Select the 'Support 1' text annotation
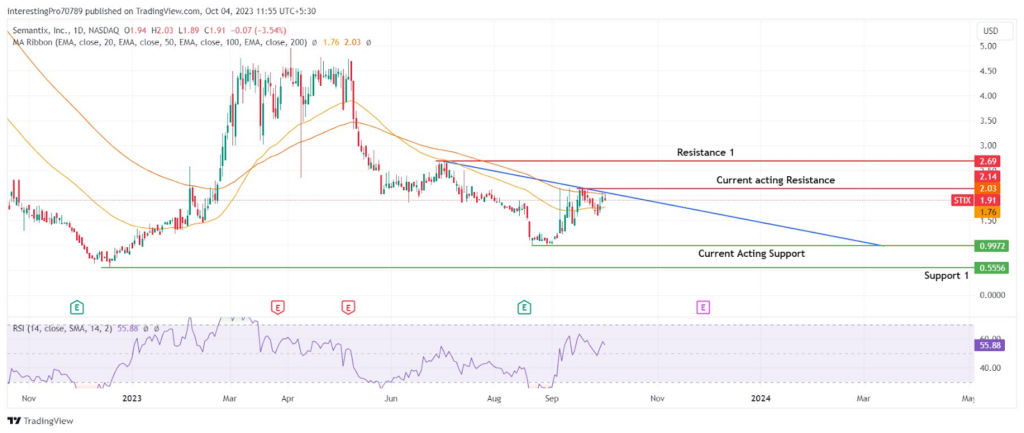 pos(946,276)
